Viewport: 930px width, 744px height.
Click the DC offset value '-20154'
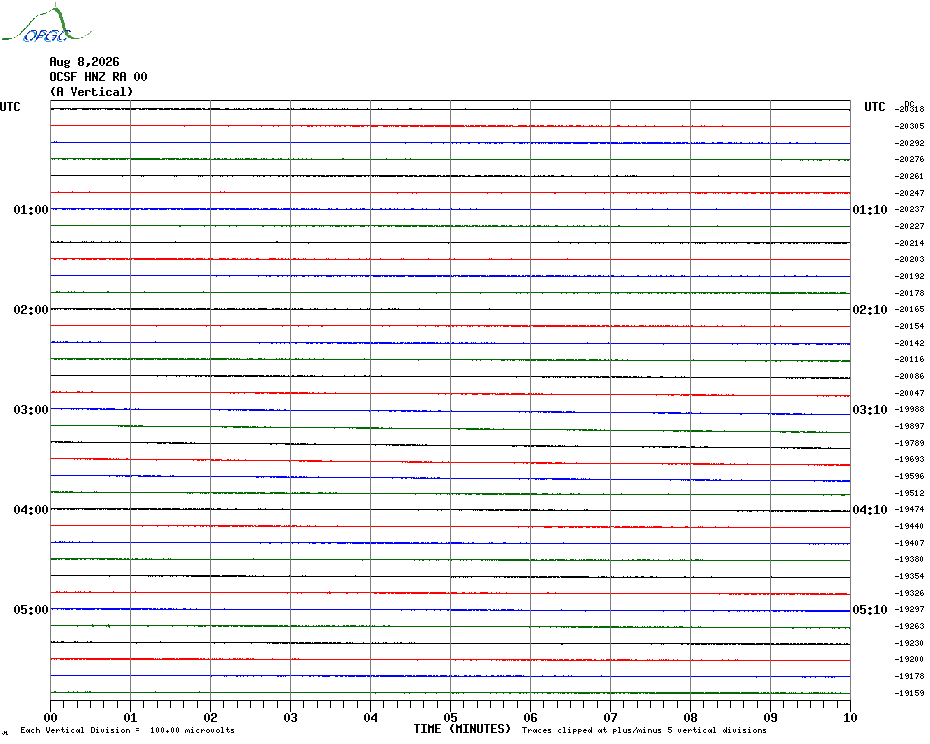click(x=909, y=326)
